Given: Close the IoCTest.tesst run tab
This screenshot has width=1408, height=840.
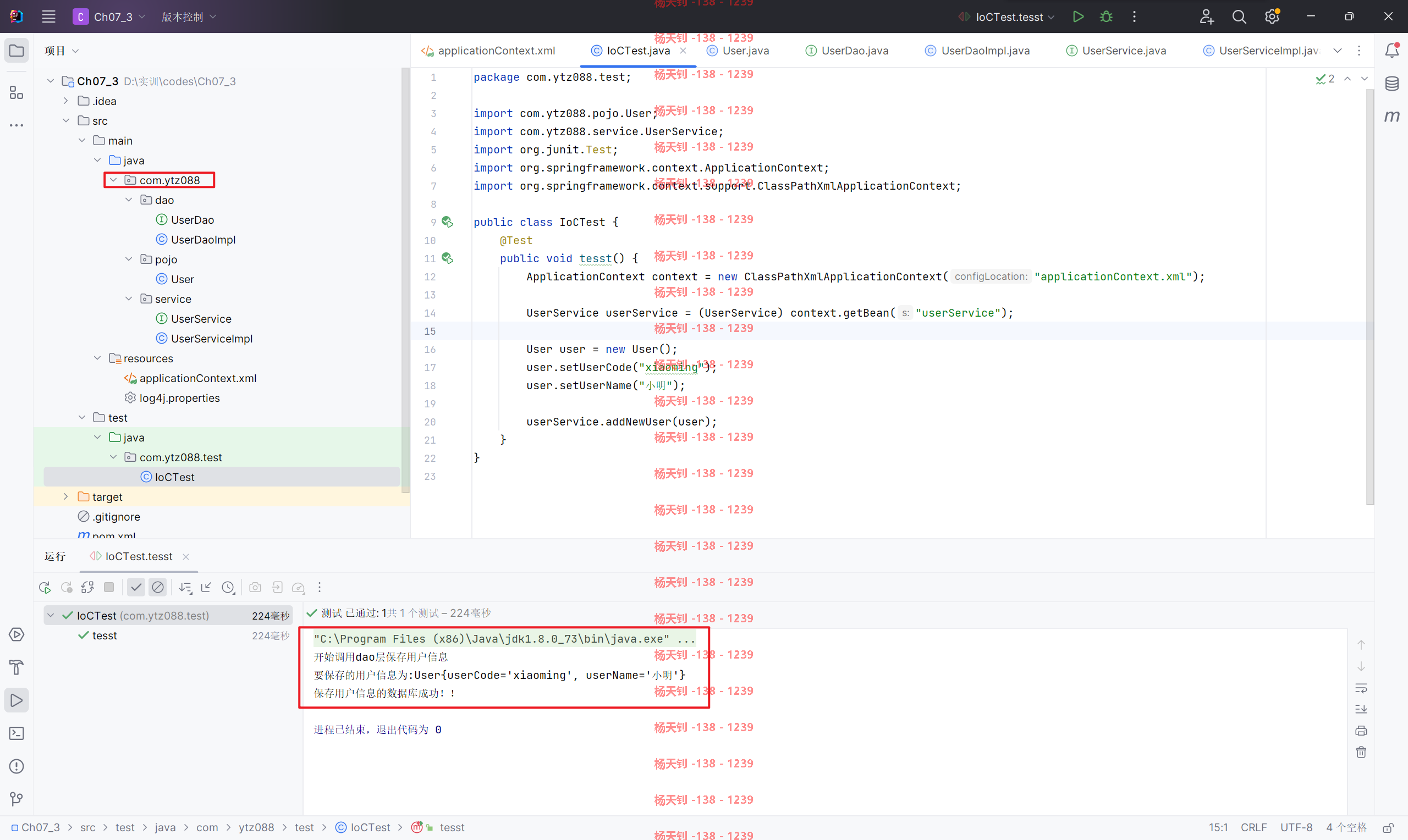Looking at the screenshot, I should [186, 556].
